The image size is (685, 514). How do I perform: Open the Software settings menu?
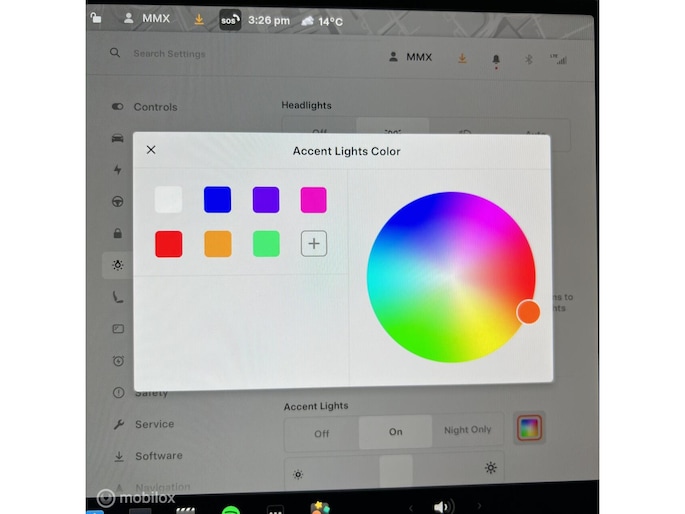point(158,456)
